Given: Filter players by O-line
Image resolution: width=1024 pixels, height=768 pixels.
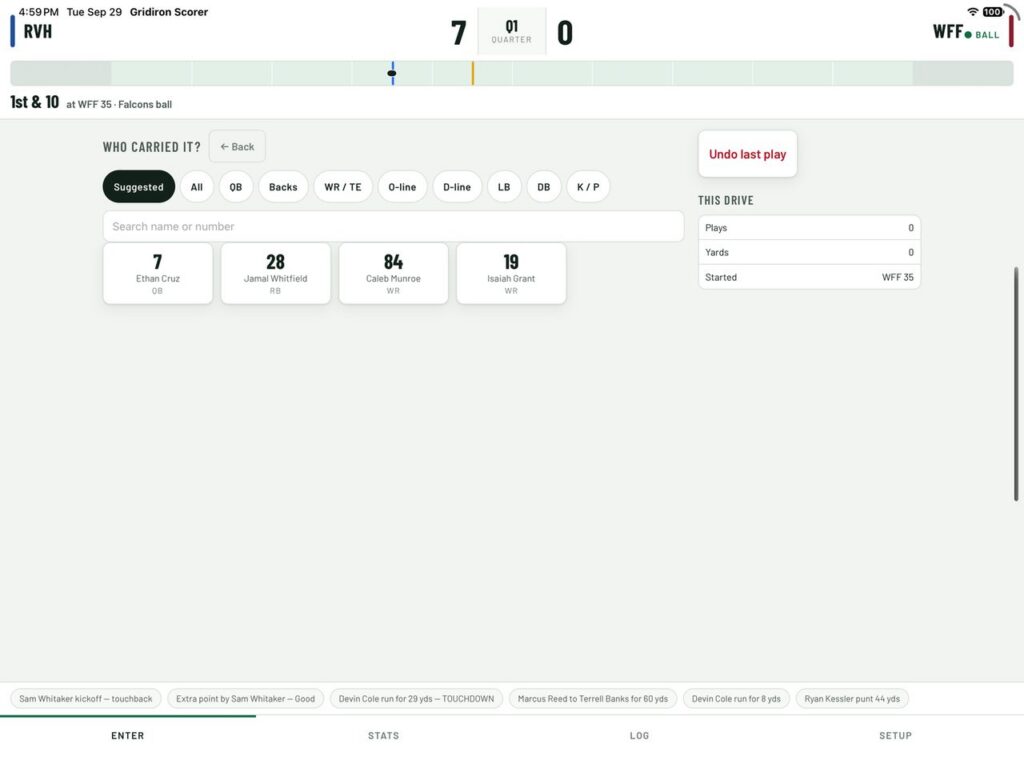Looking at the screenshot, I should 402,187.
